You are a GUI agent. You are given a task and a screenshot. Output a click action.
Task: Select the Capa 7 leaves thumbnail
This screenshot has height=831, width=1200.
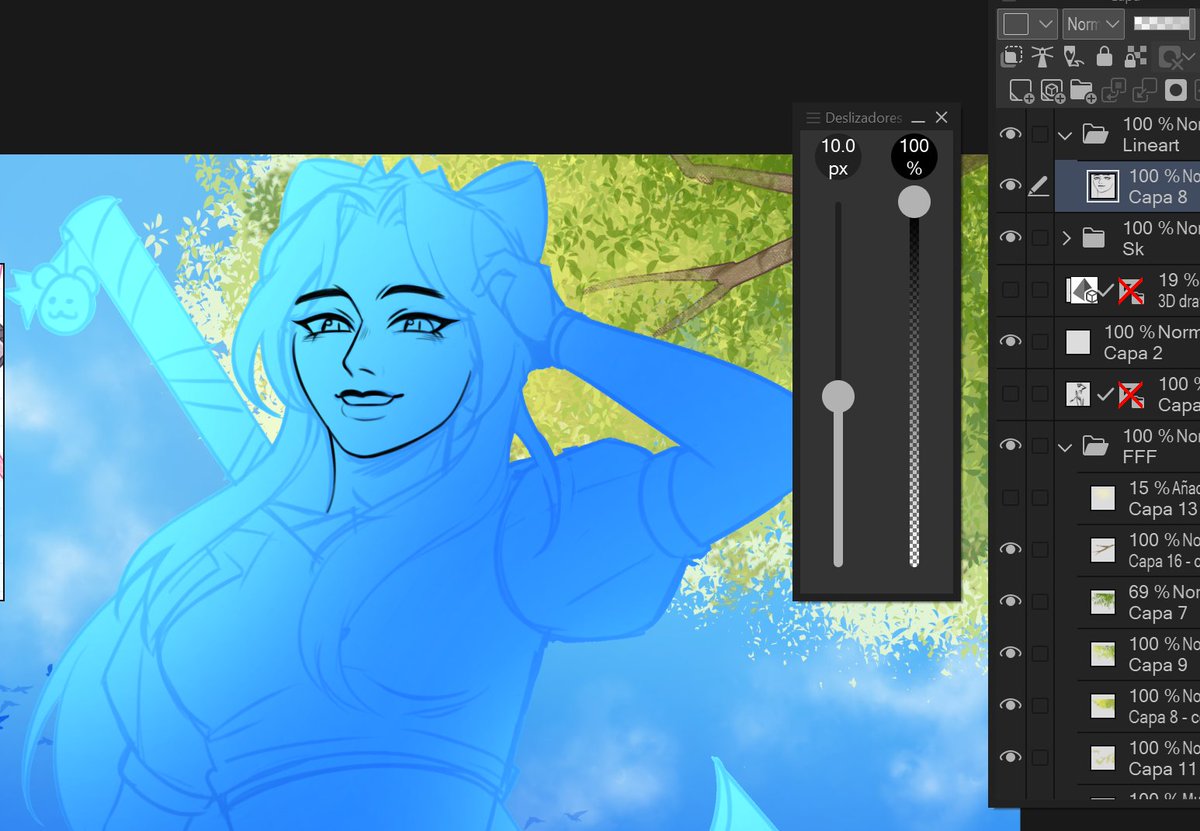click(1103, 602)
